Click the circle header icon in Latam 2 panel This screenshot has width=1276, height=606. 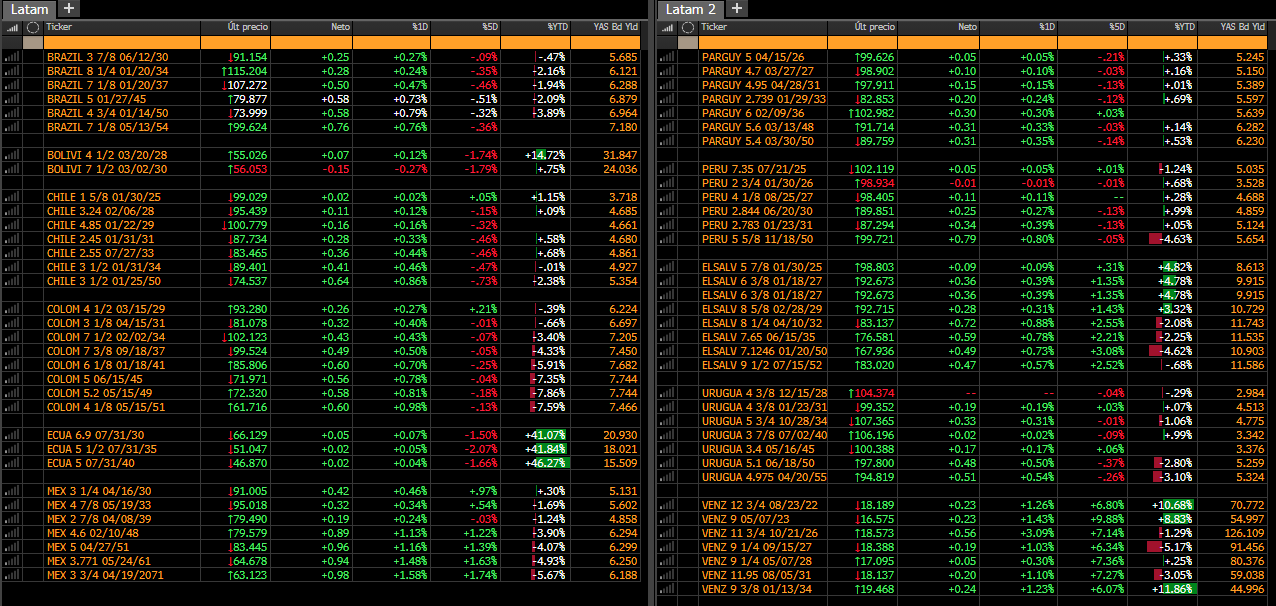tap(688, 28)
